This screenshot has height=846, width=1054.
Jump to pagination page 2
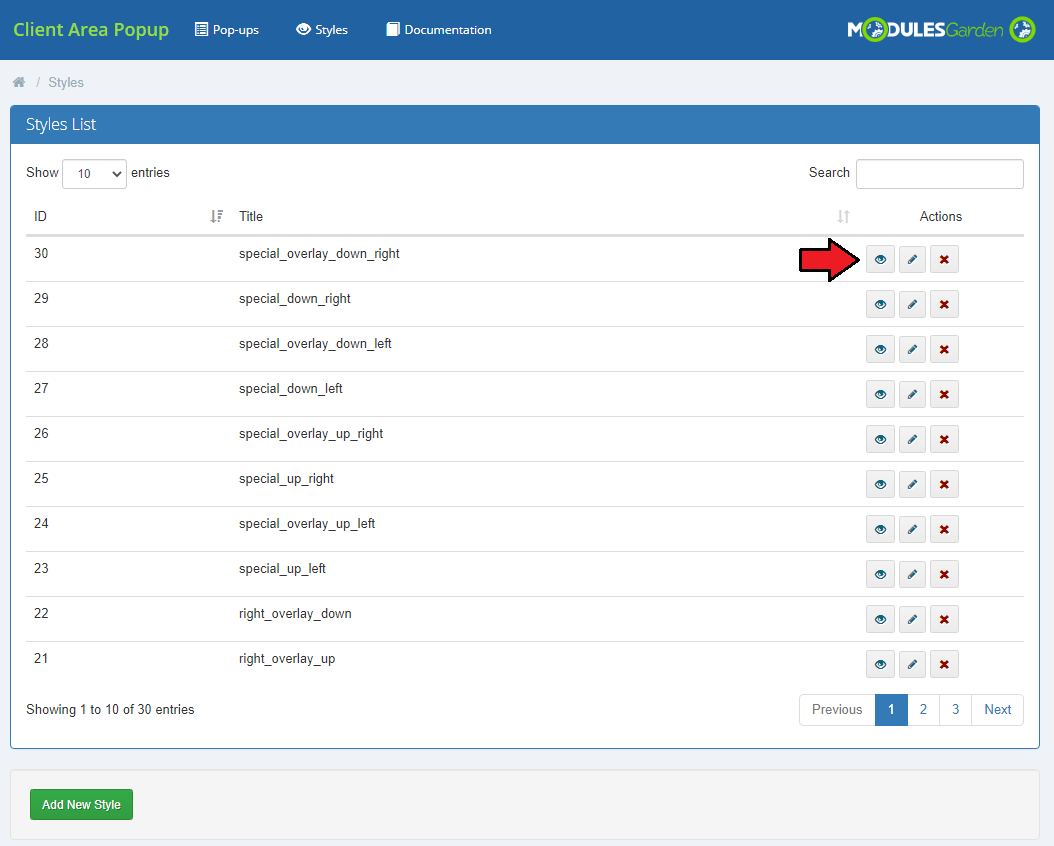[924, 710]
